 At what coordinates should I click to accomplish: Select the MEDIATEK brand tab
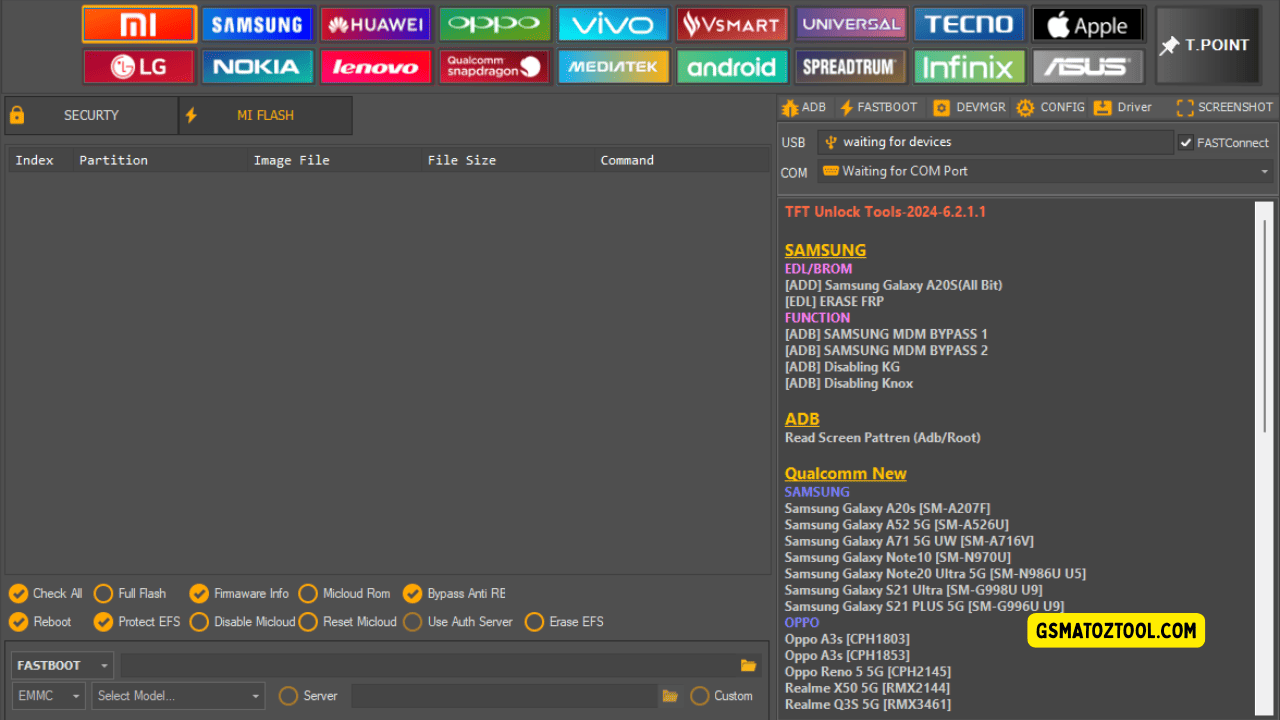coord(613,66)
